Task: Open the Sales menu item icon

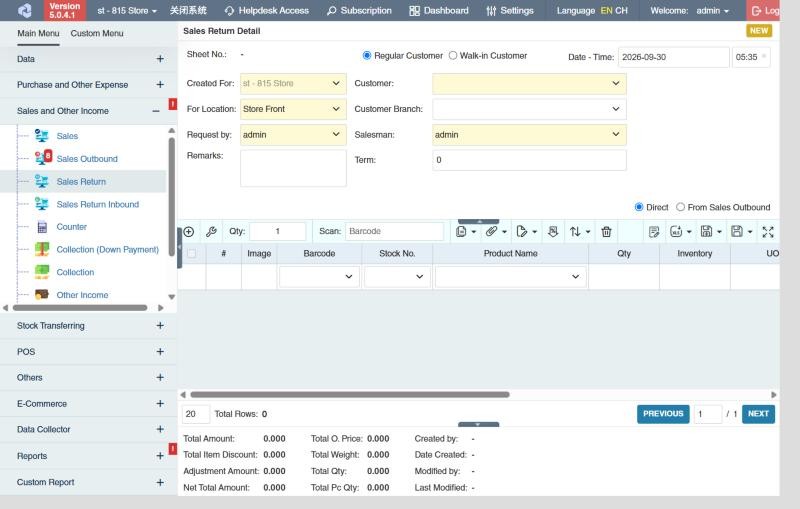Action: pyautogui.click(x=42, y=136)
